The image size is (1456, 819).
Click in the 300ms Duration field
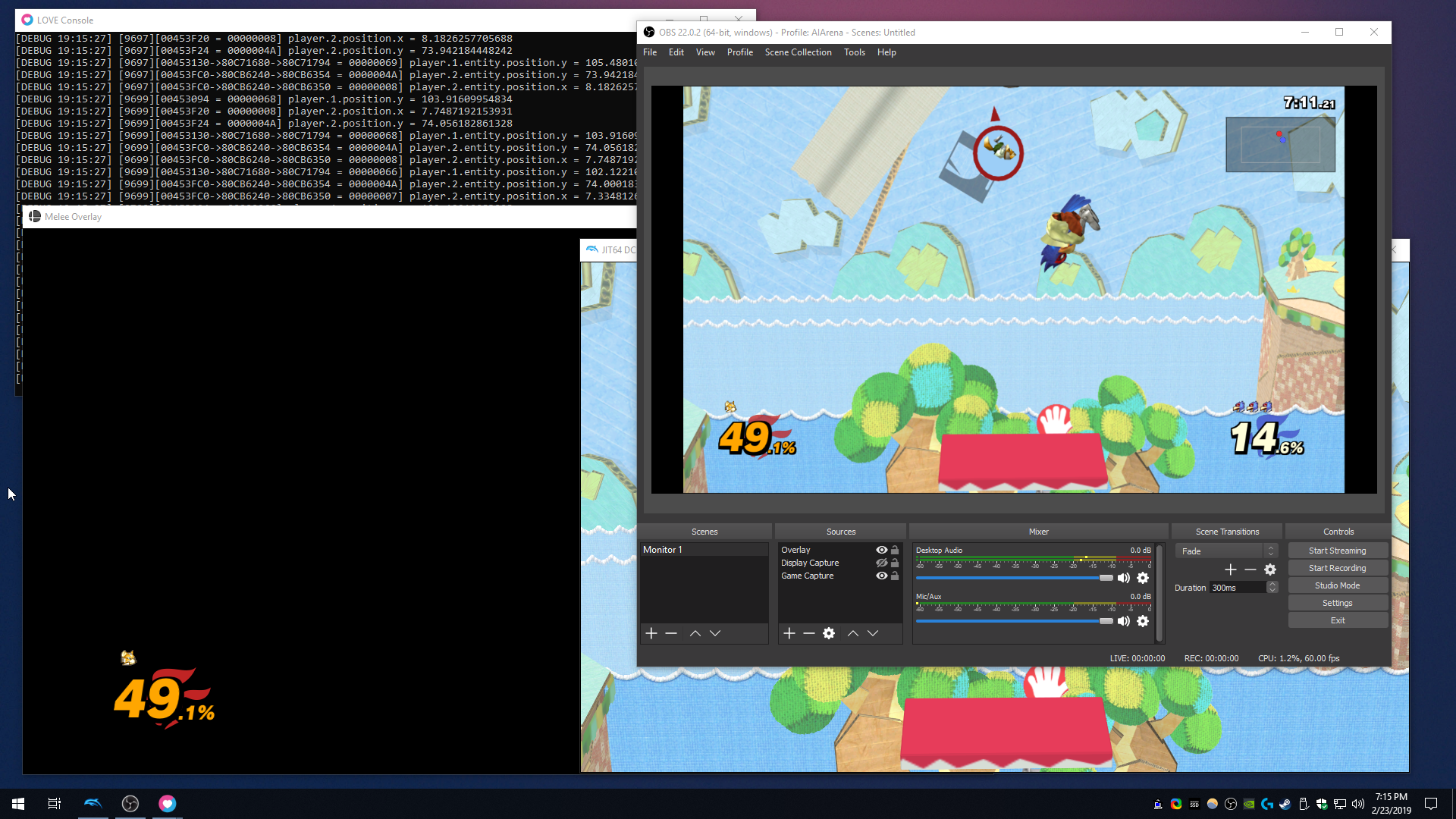coord(1238,588)
